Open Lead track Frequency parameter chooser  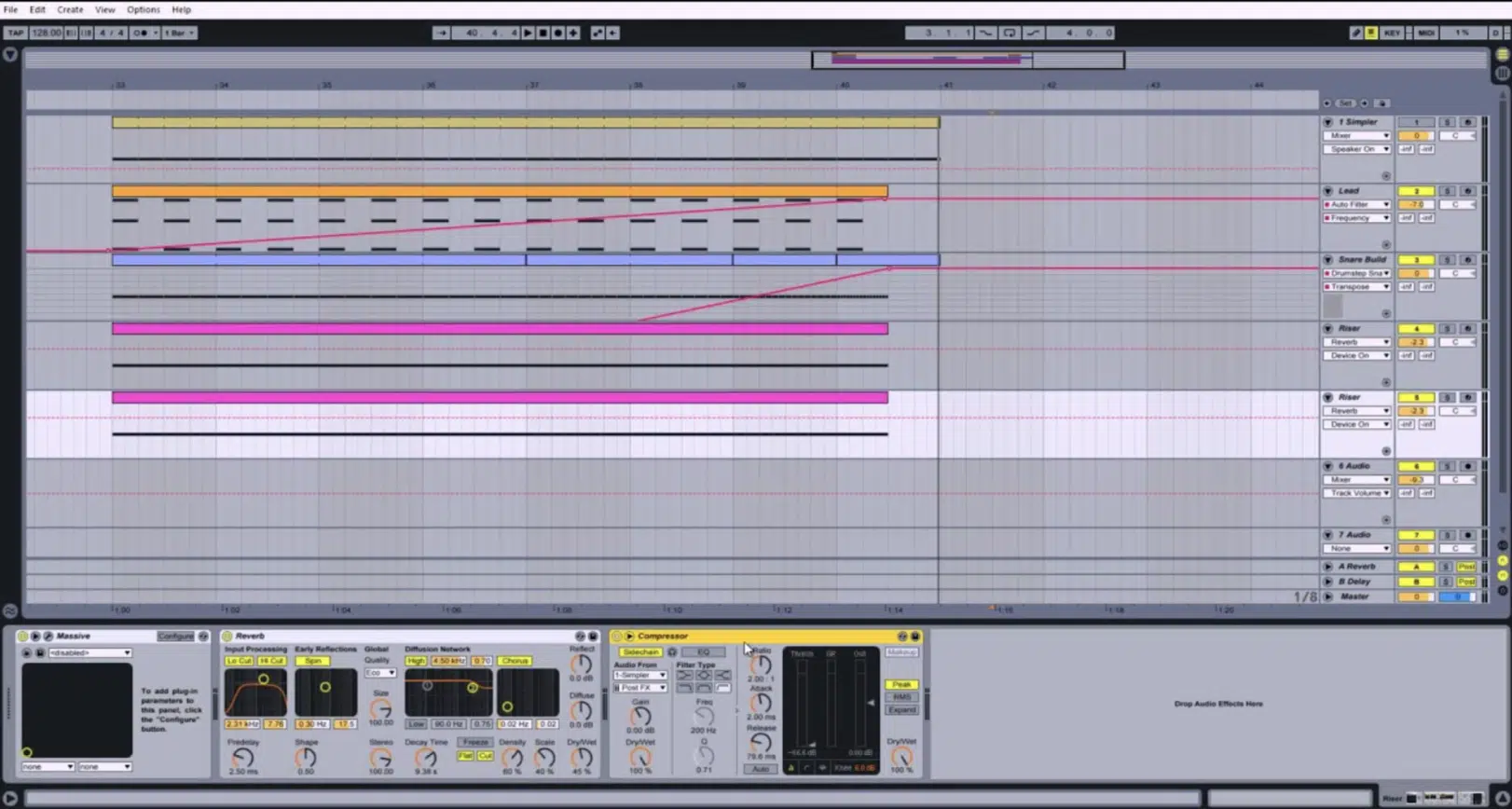[1357, 218]
